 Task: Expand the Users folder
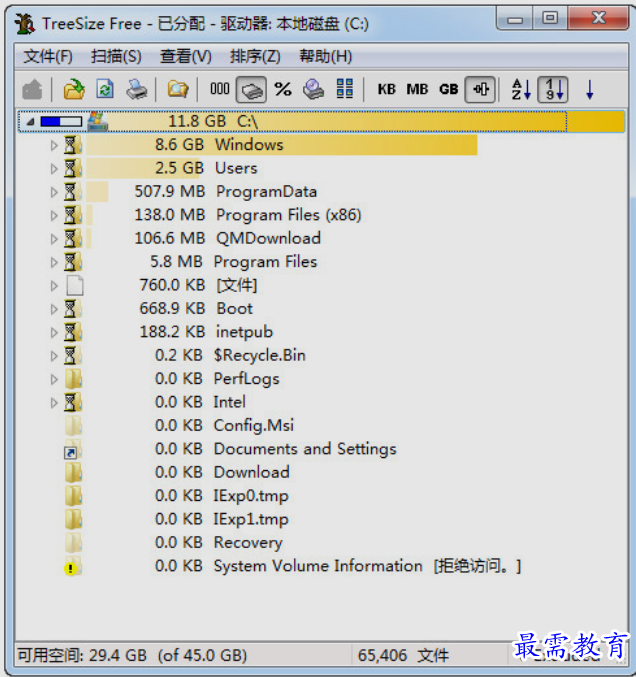pyautogui.click(x=54, y=169)
